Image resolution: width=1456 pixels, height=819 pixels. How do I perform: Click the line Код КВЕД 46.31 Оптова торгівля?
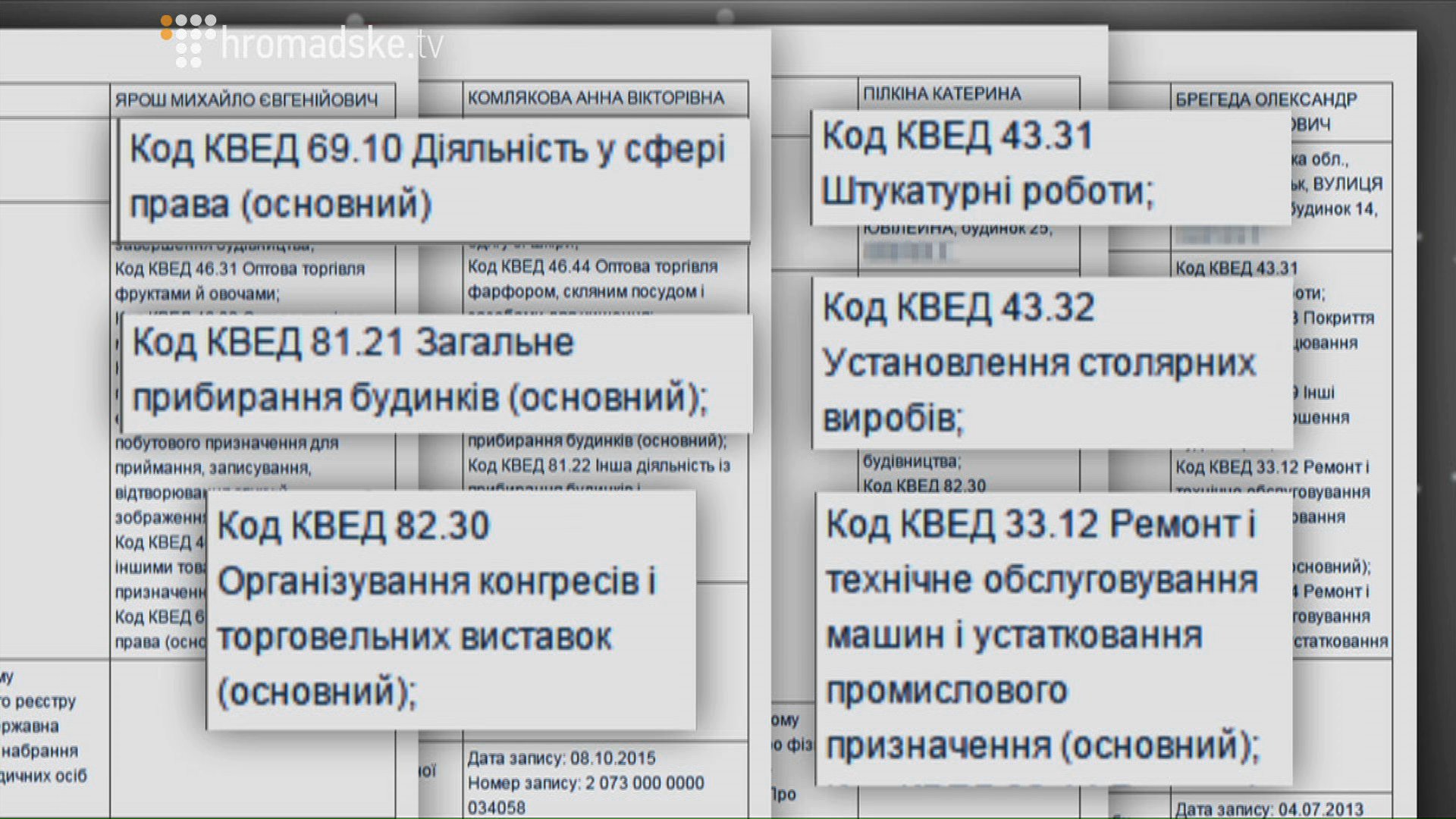240,269
